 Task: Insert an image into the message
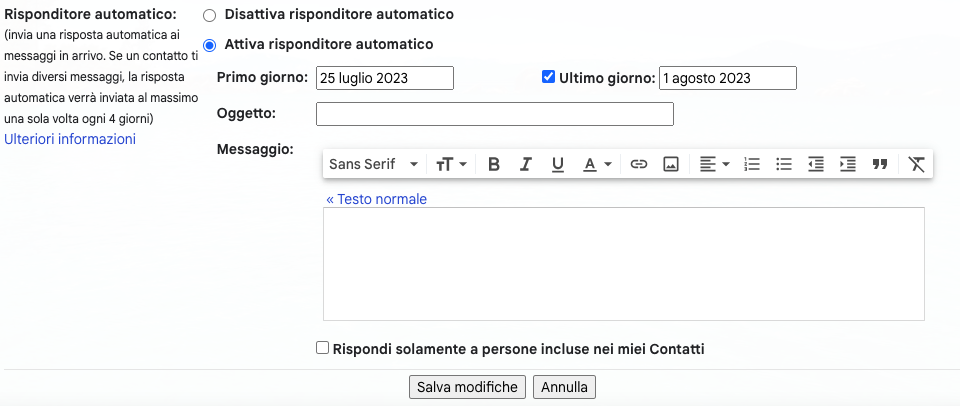pyautogui.click(x=671, y=164)
